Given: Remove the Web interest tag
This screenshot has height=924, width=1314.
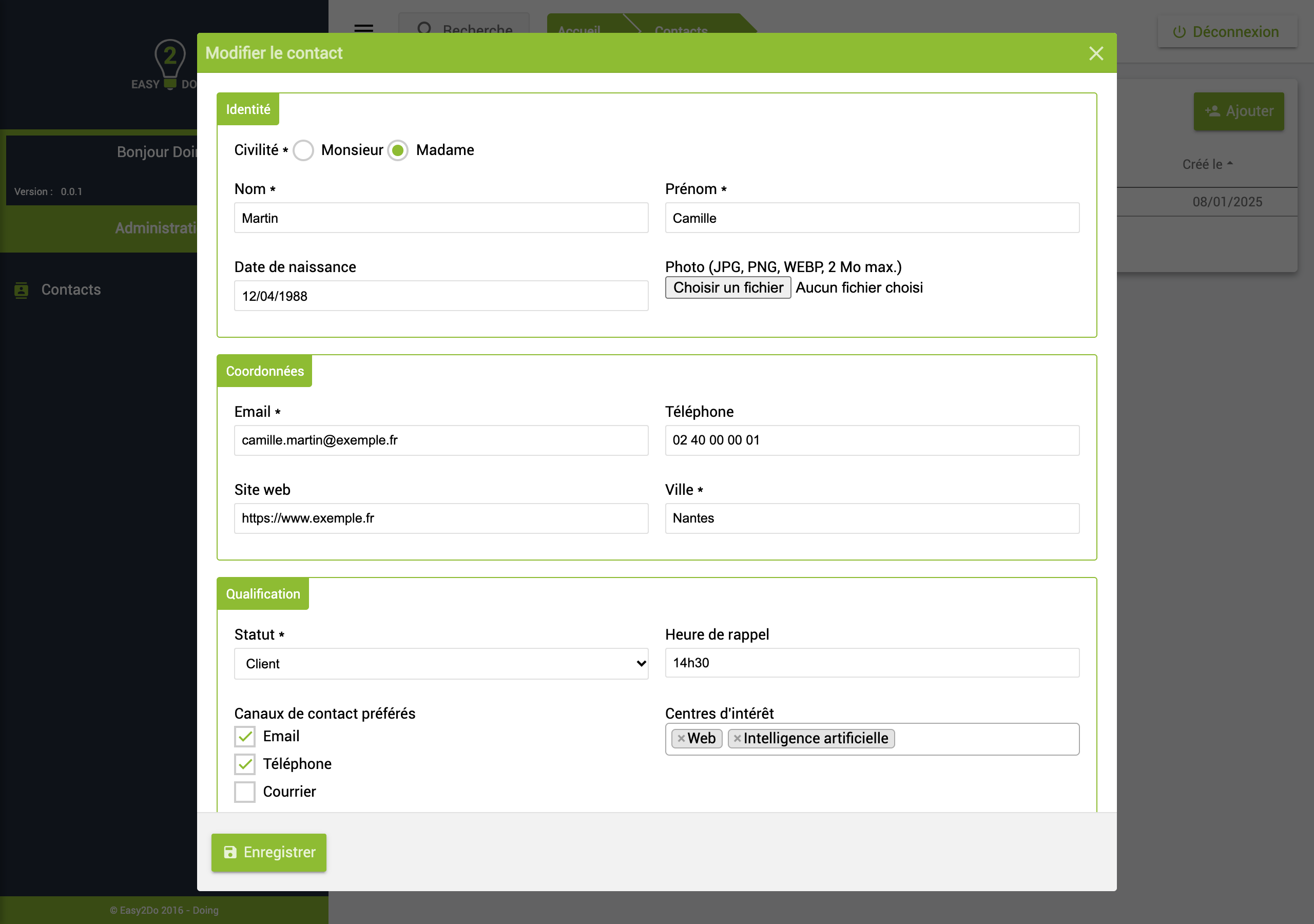Looking at the screenshot, I should (681, 739).
